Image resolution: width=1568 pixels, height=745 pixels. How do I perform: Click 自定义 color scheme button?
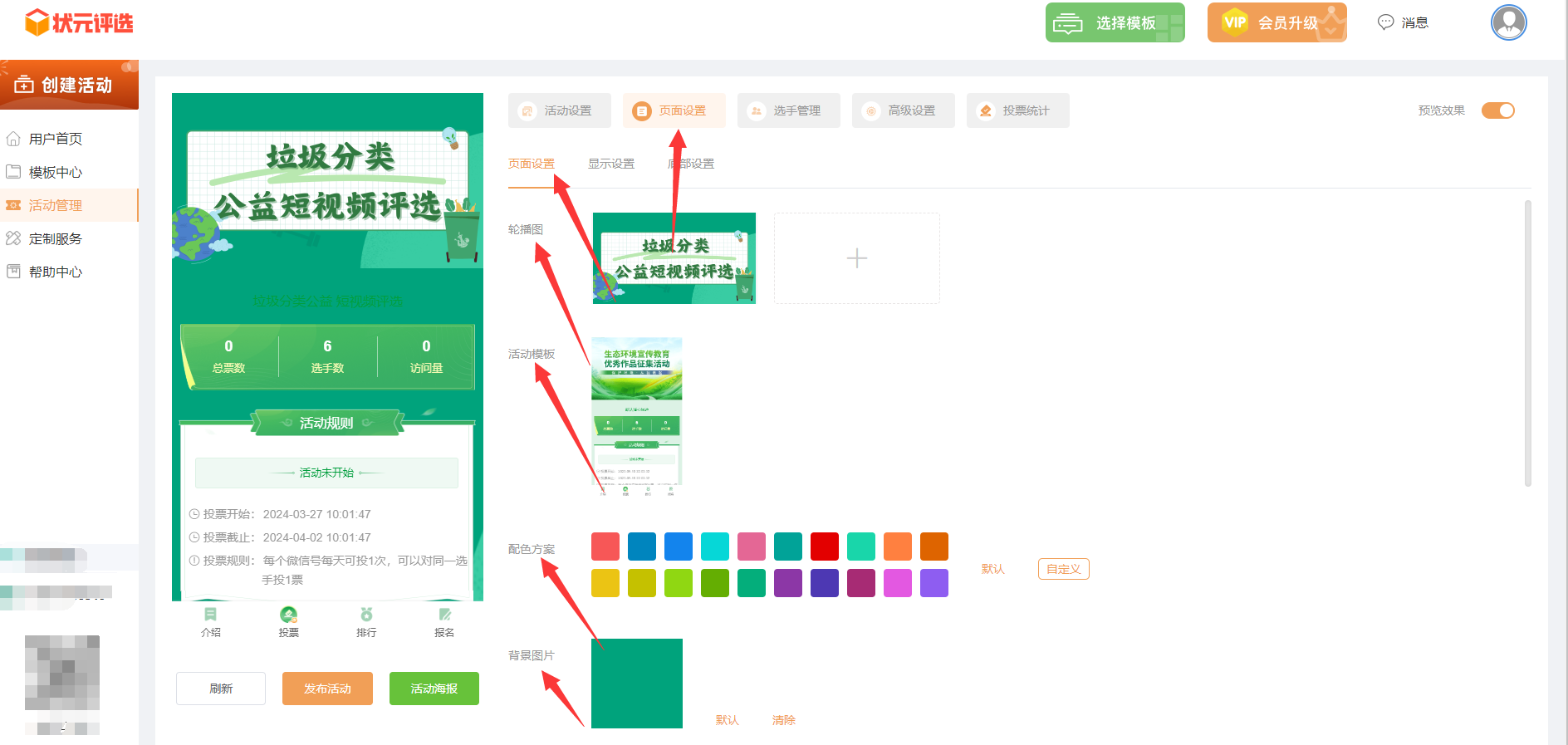(x=1063, y=569)
